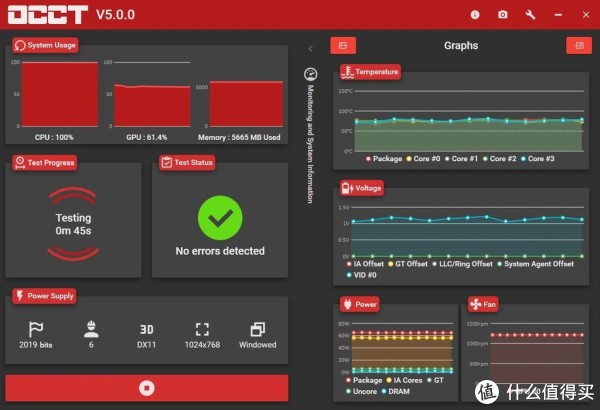
Task: Click the Windowed mode icon
Action: [258, 329]
